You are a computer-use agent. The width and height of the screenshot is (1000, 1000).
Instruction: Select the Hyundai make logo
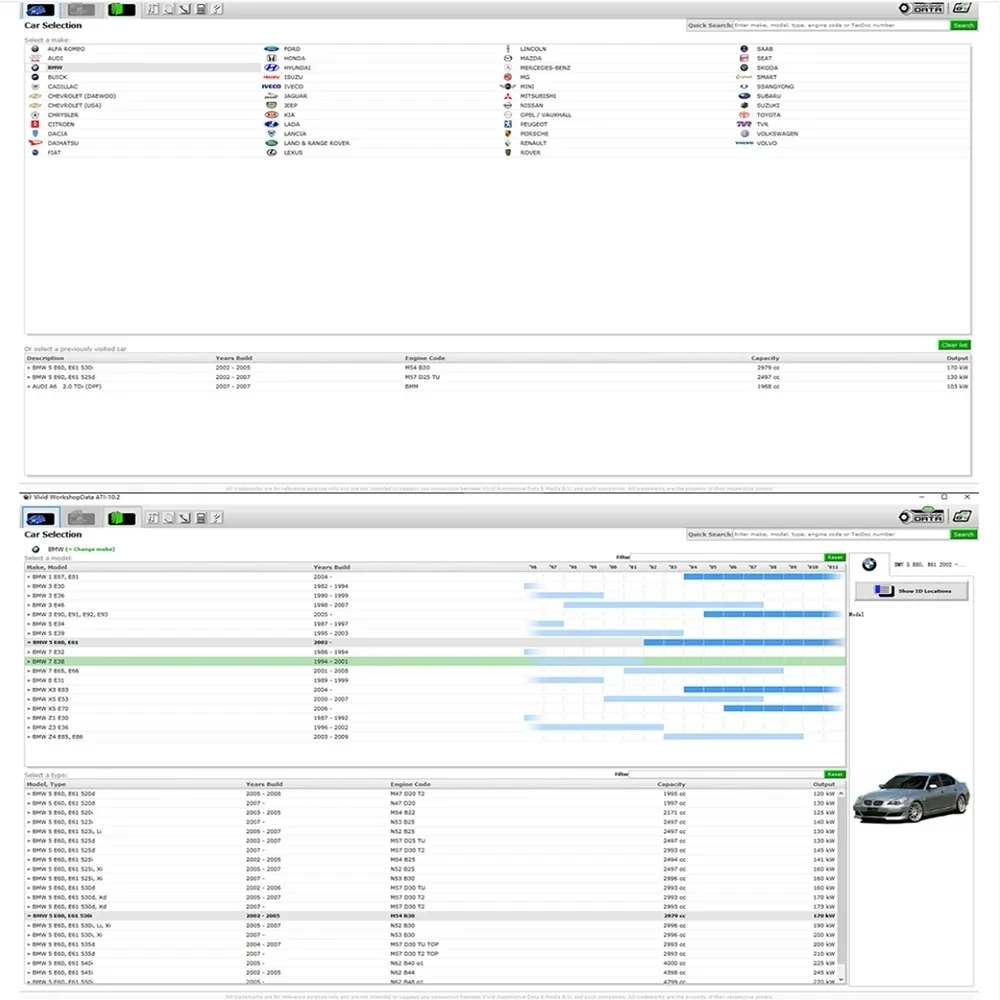click(271, 68)
